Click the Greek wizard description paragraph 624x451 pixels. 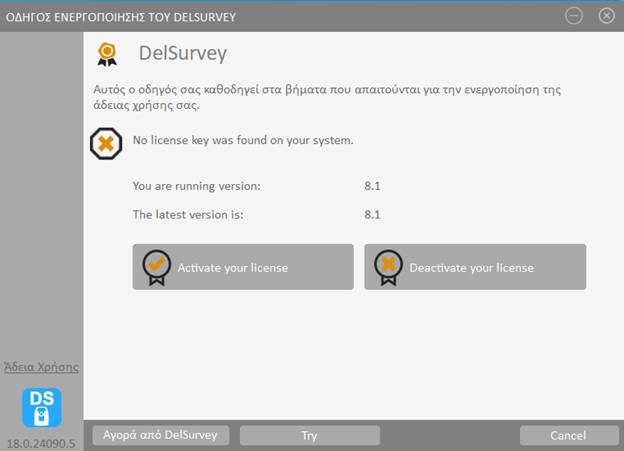pos(326,97)
